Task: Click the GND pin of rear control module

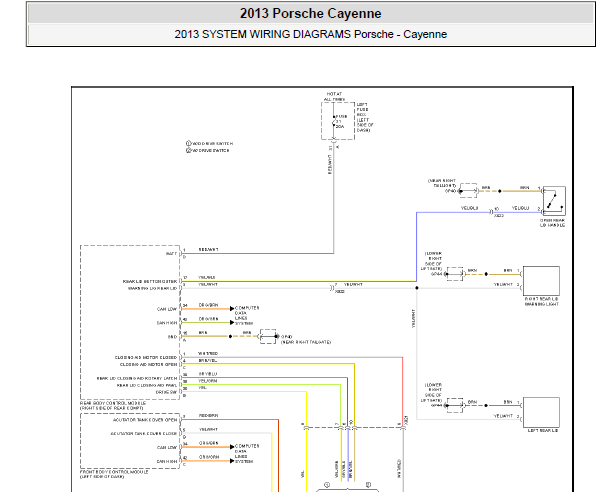Action: click(172, 337)
